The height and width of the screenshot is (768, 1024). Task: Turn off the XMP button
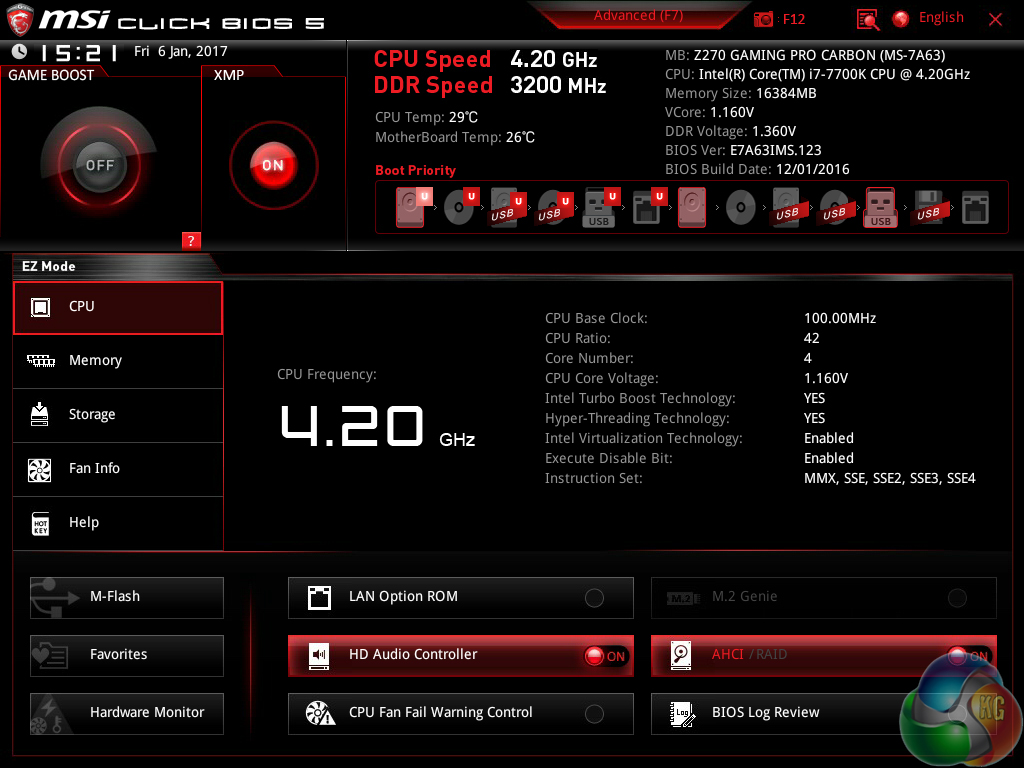pos(273,165)
